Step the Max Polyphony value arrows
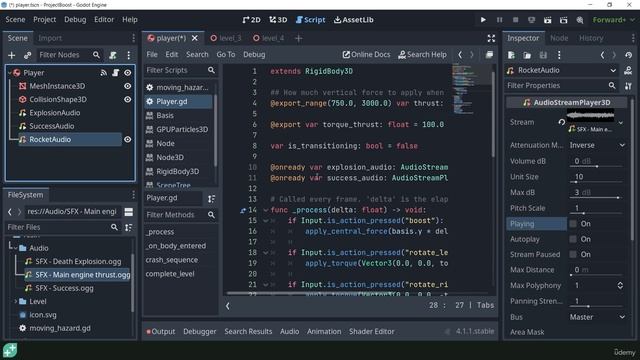This screenshot has height=360, width=640. tap(620, 286)
